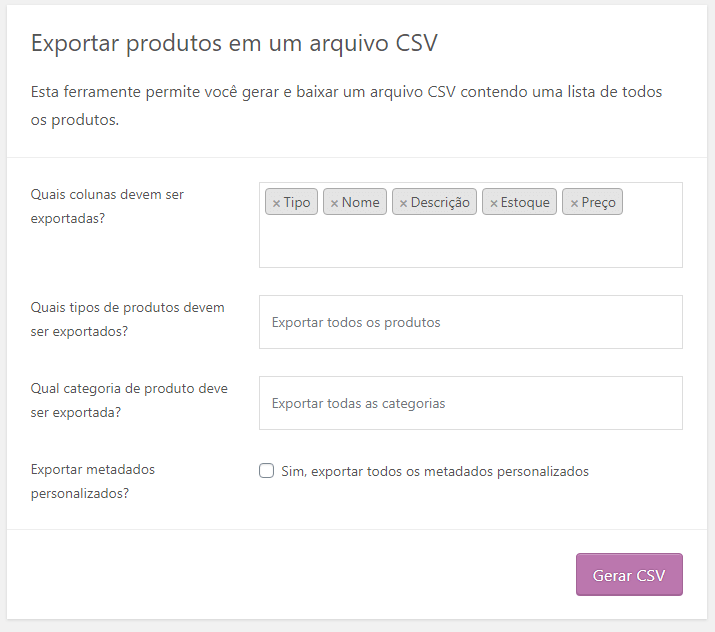
Task: Expand the product category selector
Action: 470,403
